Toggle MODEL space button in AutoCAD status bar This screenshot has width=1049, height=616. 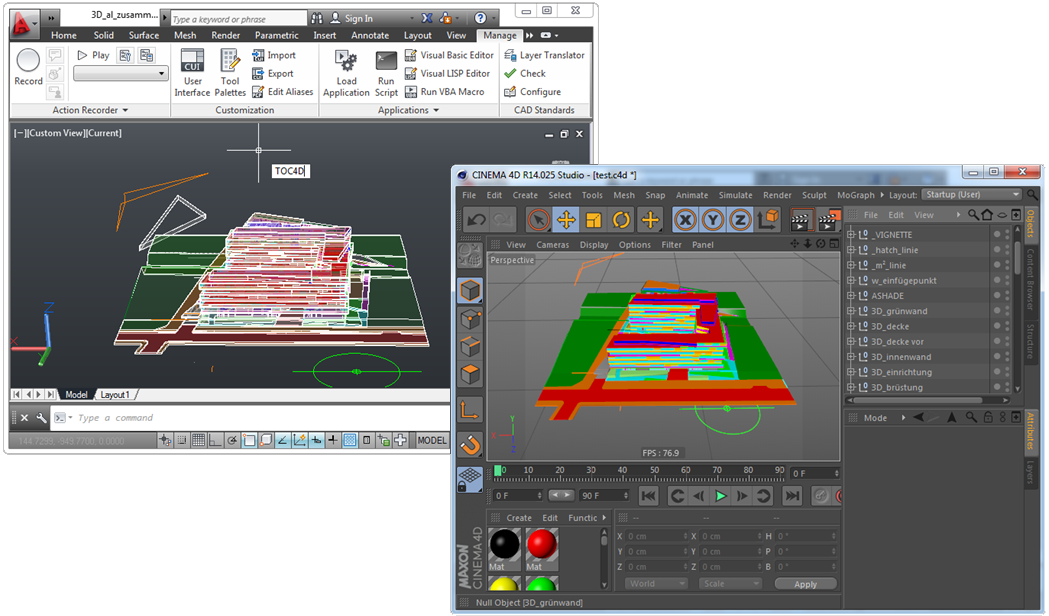(432, 440)
